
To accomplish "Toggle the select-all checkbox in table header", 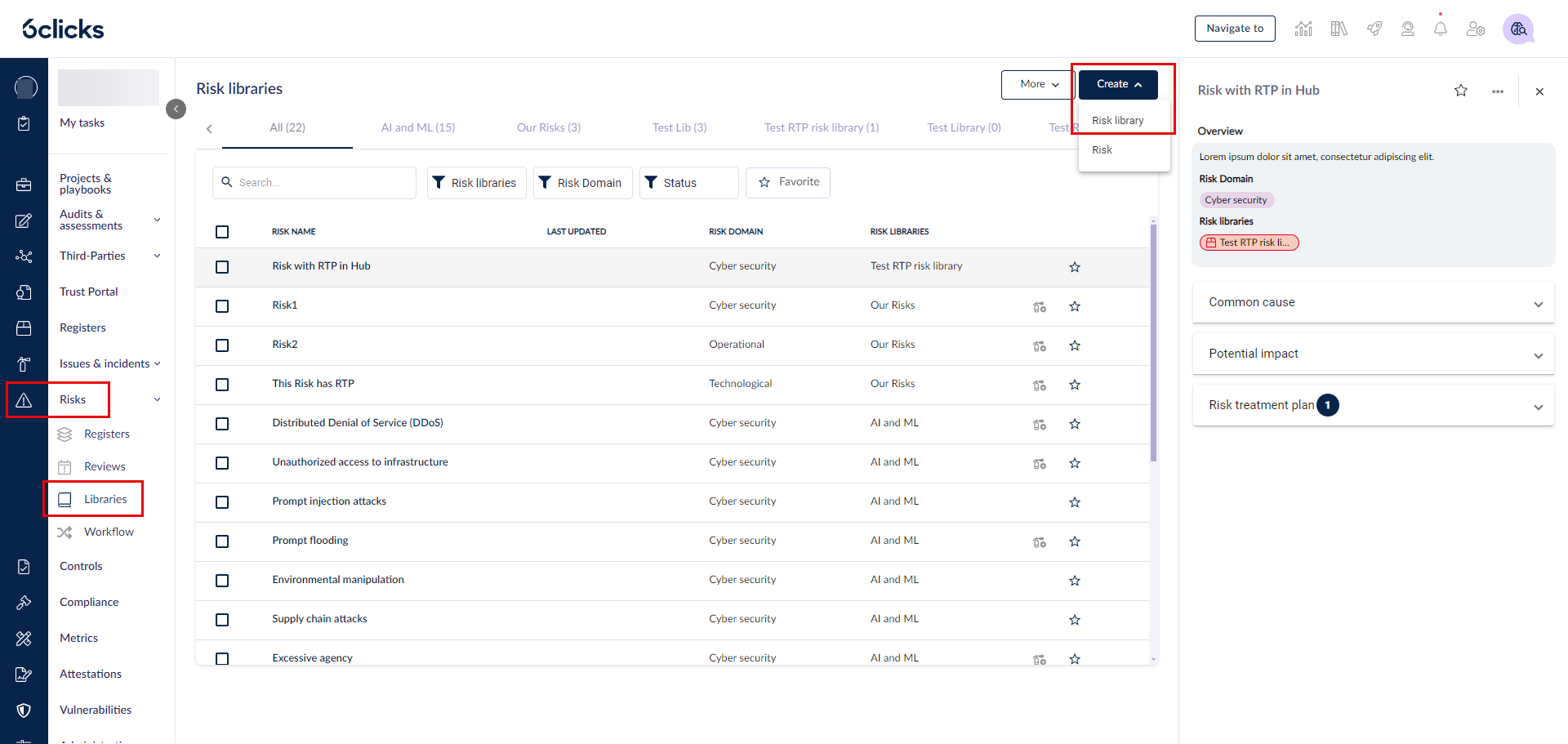I will (x=222, y=232).
